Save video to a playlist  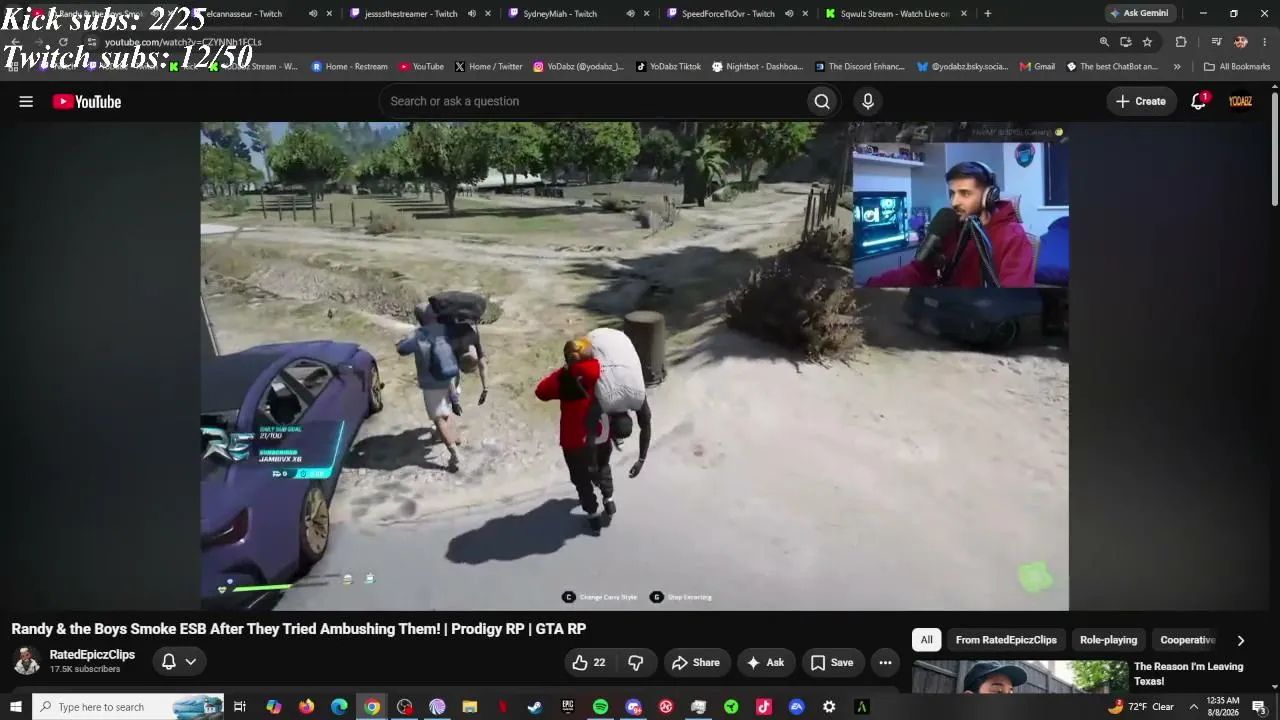[832, 662]
